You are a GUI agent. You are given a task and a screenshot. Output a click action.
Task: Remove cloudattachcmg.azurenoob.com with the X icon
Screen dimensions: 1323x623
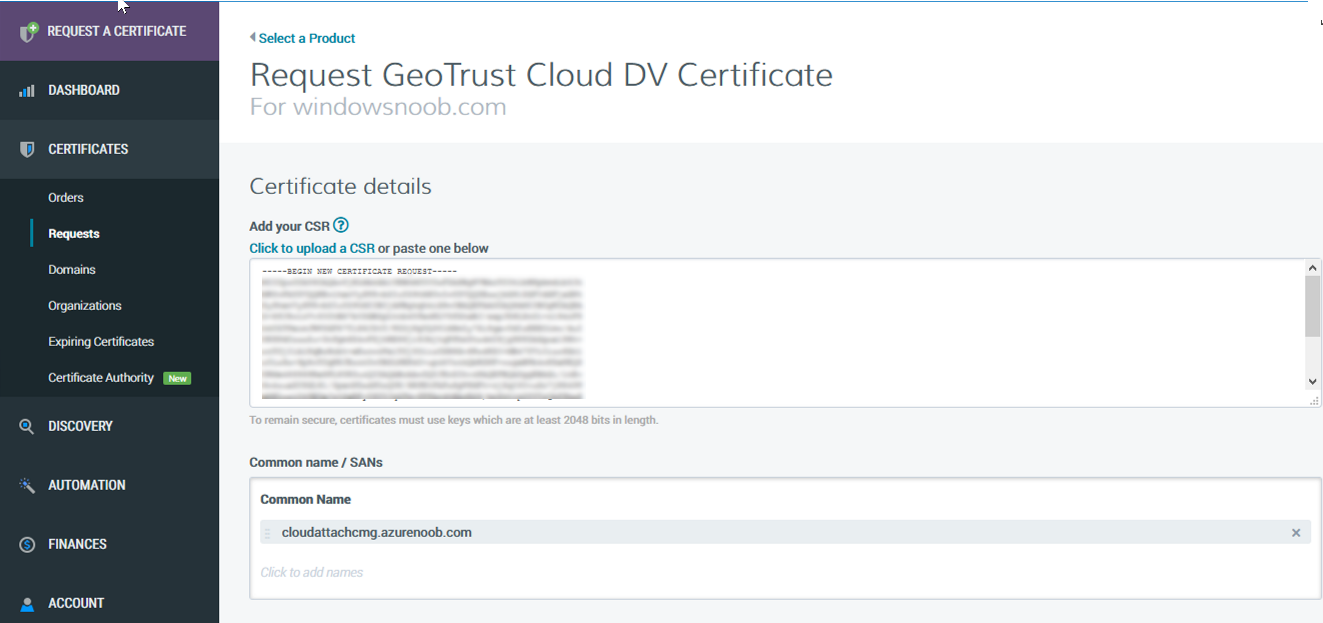1296,533
